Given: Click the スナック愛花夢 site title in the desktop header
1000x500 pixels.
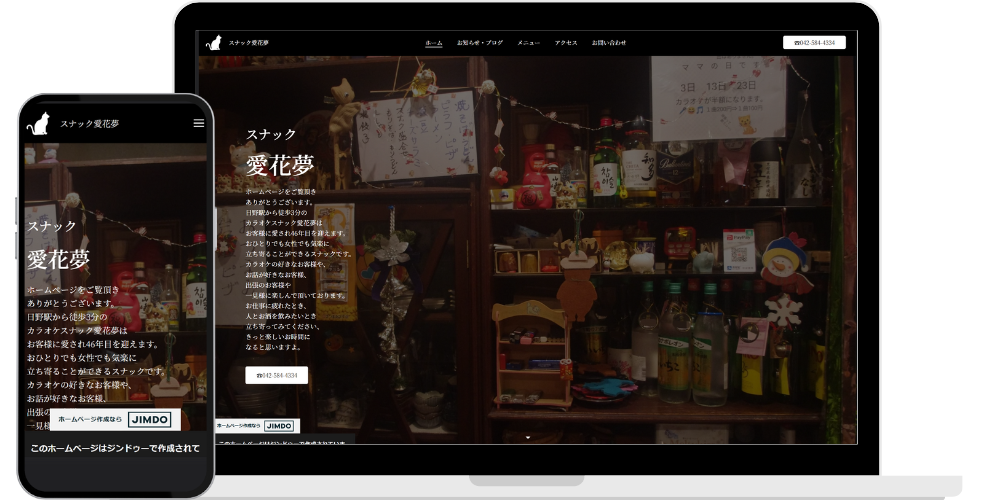Looking at the screenshot, I should pyautogui.click(x=248, y=43).
